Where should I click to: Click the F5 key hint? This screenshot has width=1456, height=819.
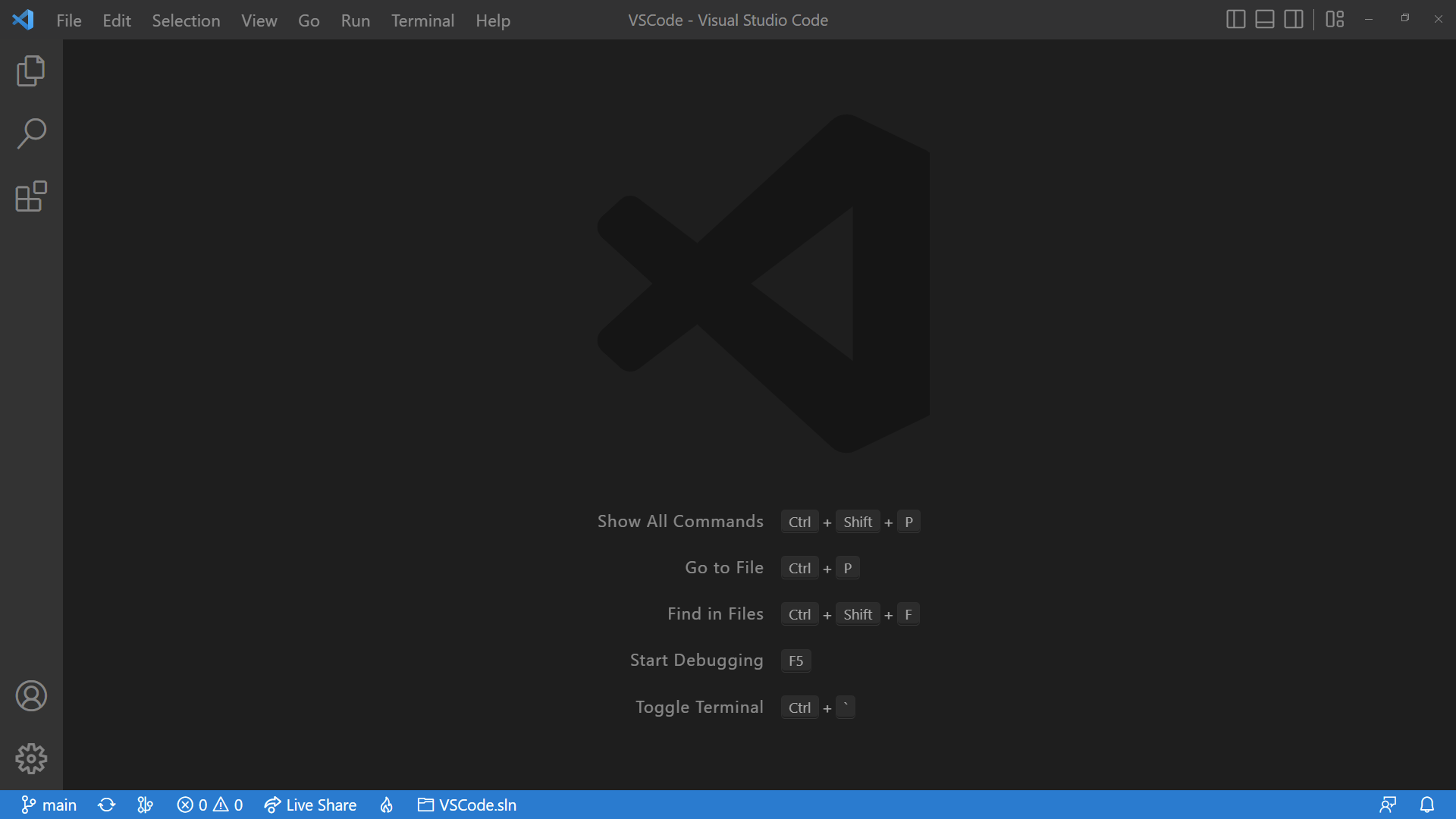pyautogui.click(x=795, y=661)
